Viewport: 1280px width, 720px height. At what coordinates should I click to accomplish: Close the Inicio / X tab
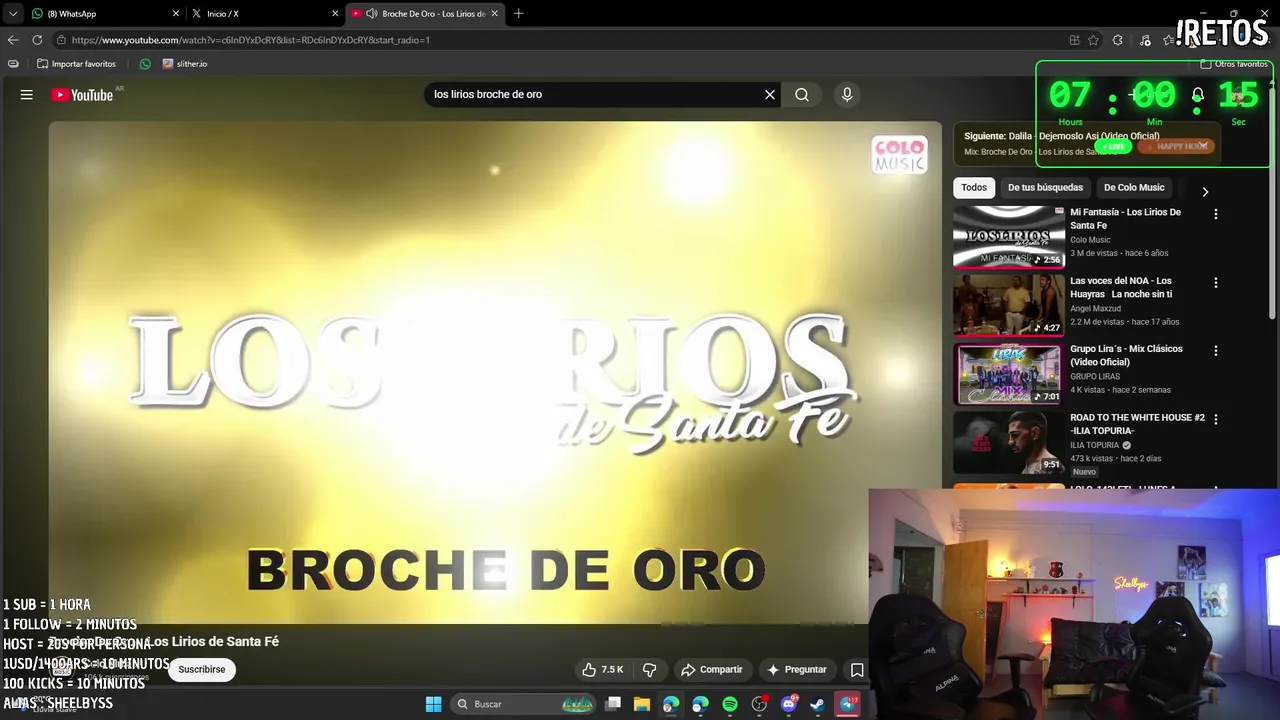[x=335, y=14]
